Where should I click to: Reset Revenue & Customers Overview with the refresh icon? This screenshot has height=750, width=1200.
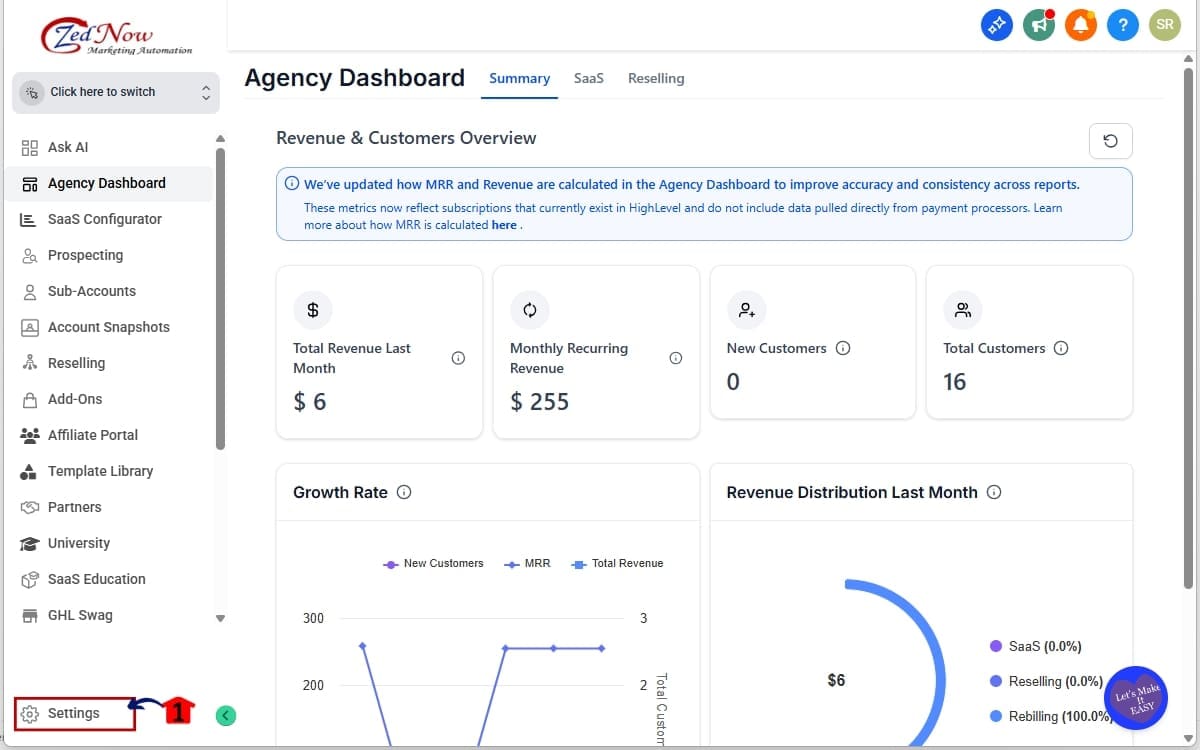pos(1110,141)
